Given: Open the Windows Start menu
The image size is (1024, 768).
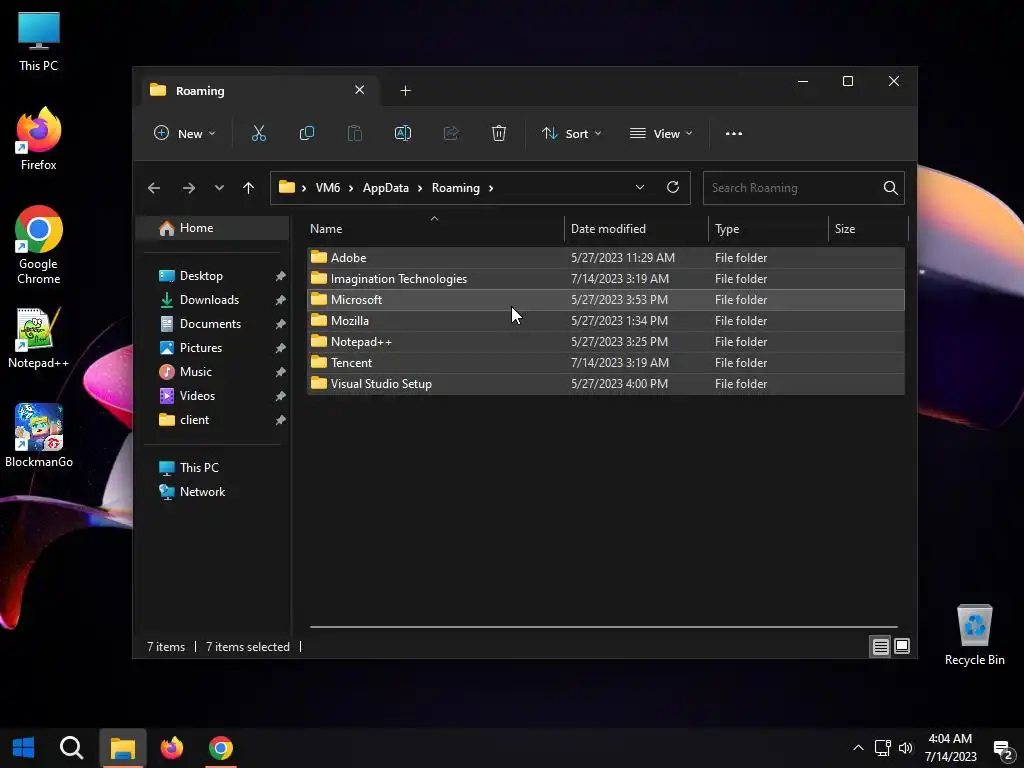Looking at the screenshot, I should pos(24,748).
